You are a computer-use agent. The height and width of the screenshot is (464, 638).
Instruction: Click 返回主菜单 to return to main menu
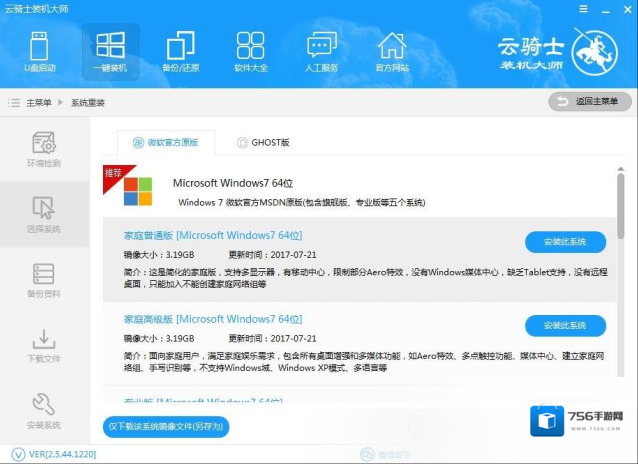coord(590,101)
